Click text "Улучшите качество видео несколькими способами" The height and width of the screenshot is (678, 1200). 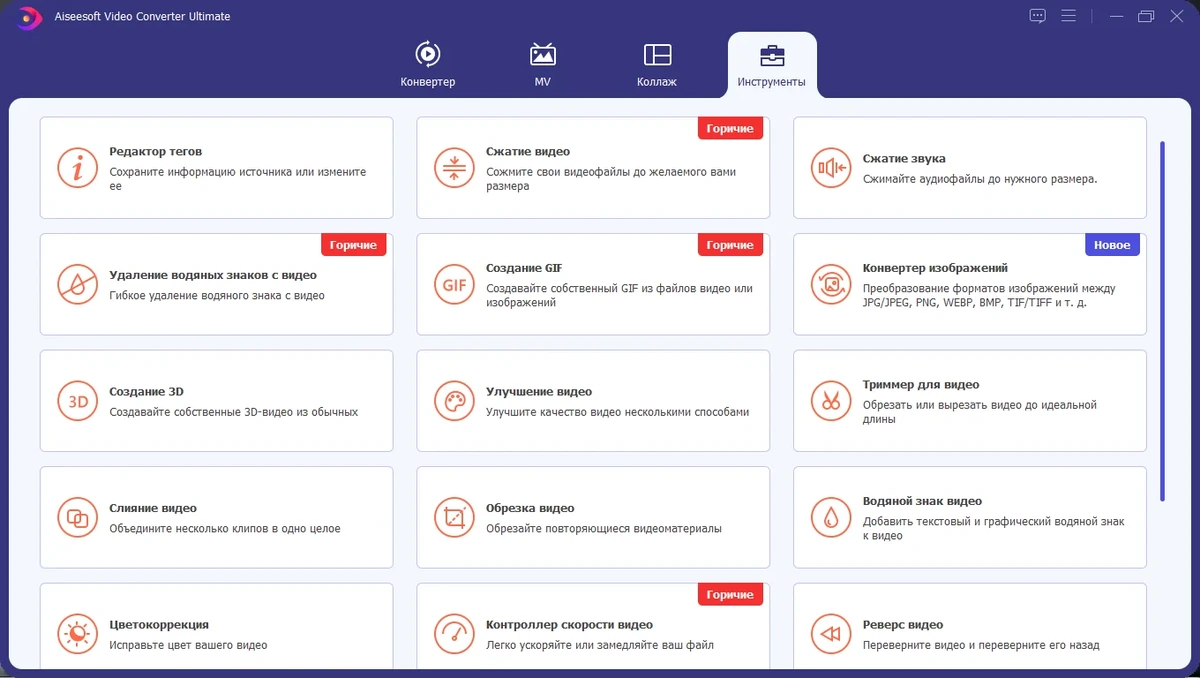click(x=617, y=412)
